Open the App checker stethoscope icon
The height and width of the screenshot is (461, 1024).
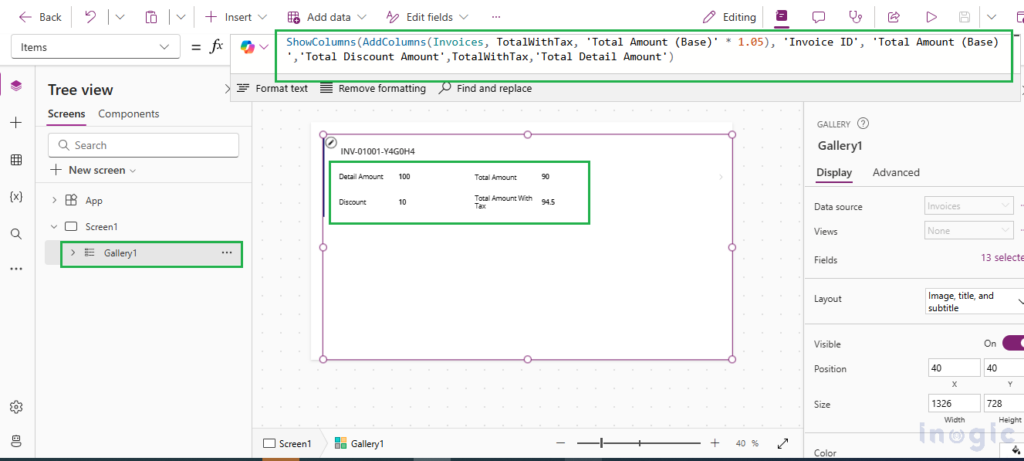click(x=854, y=17)
